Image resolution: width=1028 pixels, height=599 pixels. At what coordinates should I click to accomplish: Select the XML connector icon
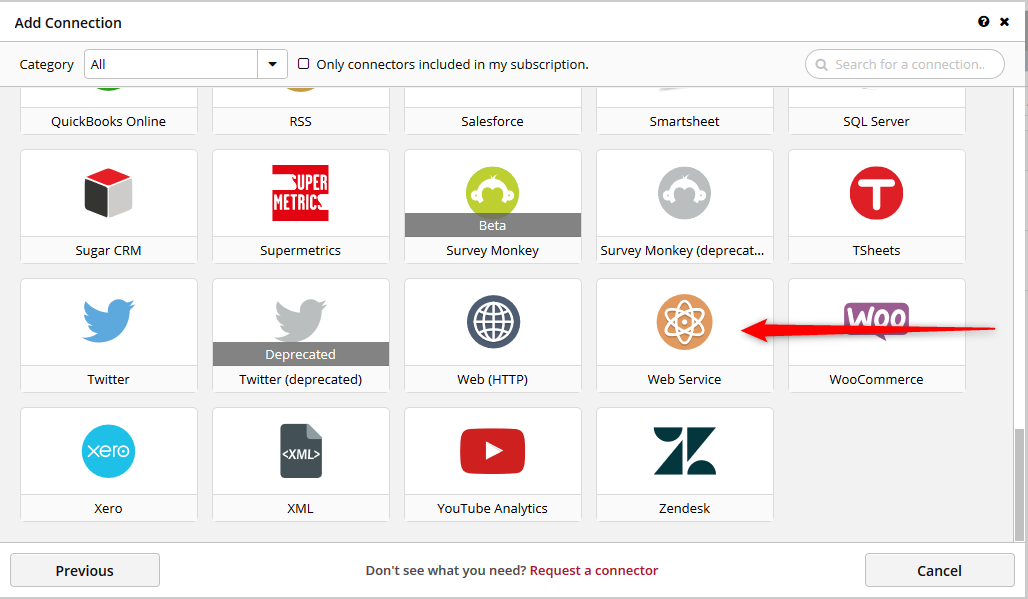click(x=300, y=450)
